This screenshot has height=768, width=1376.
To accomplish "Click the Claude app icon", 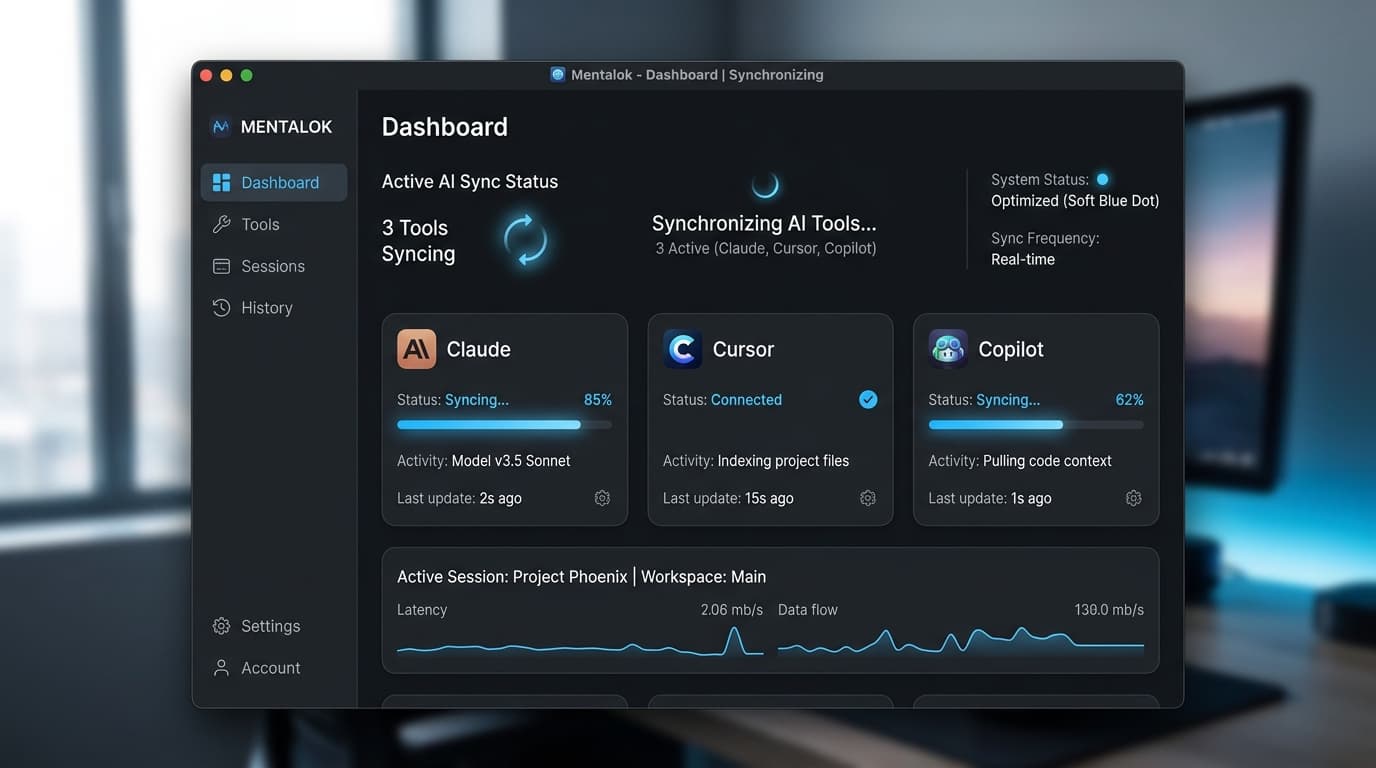I will click(416, 349).
